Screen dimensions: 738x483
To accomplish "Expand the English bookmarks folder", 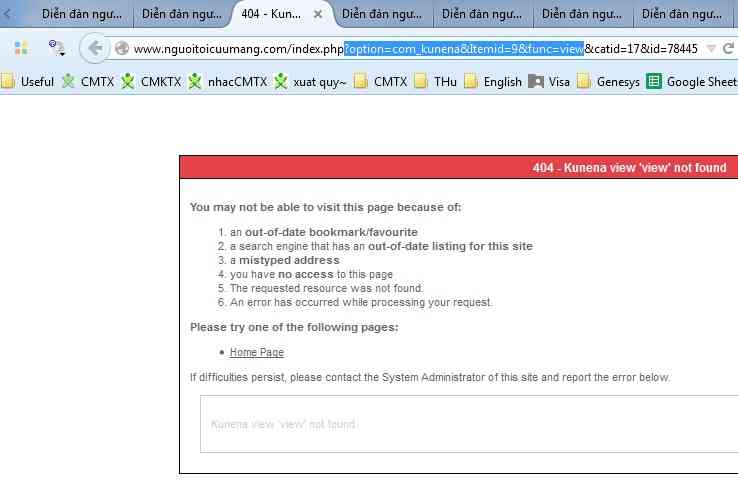I will (492, 82).
